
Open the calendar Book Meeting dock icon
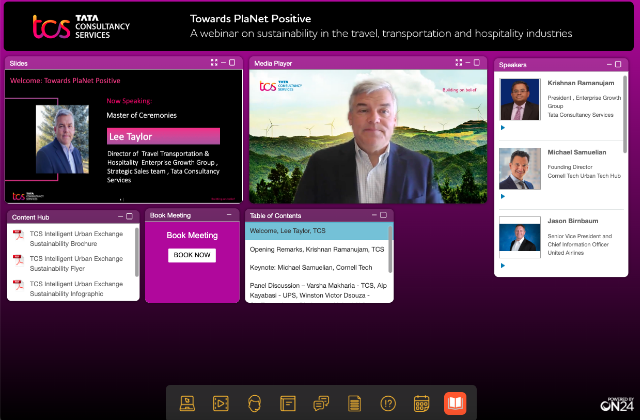pyautogui.click(x=421, y=403)
